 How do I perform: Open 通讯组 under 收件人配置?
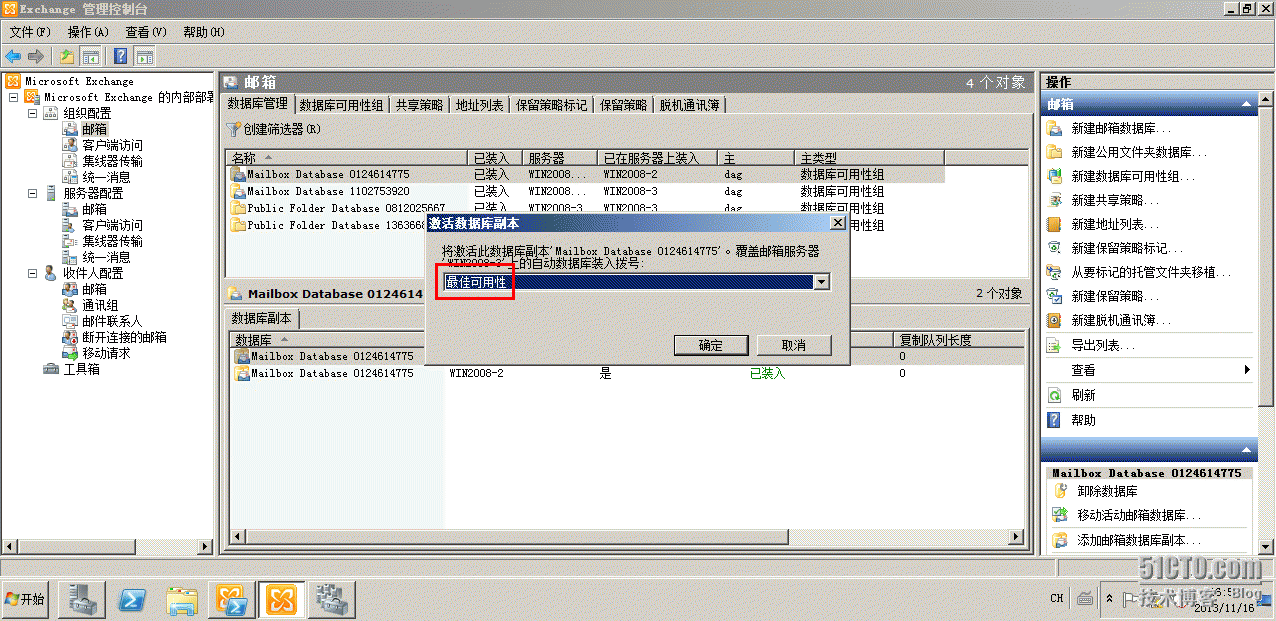coord(100,305)
